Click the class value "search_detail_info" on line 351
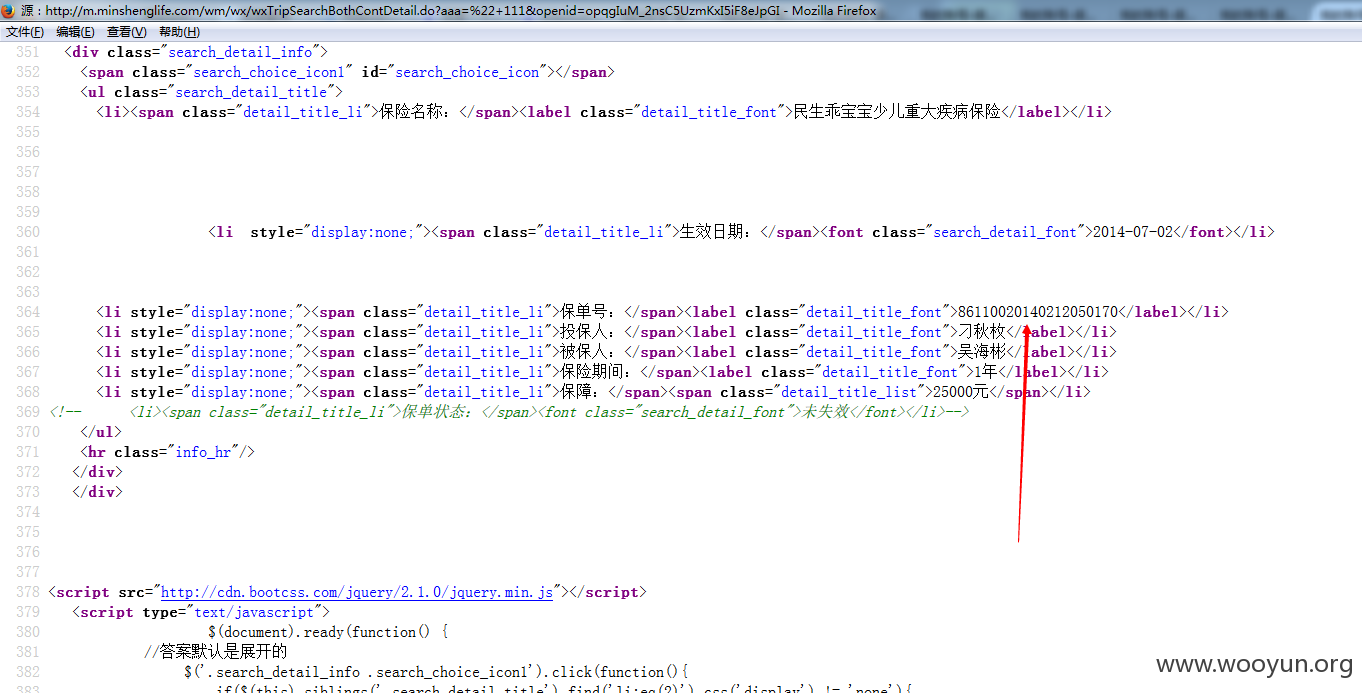The image size is (1362, 693). pos(240,52)
